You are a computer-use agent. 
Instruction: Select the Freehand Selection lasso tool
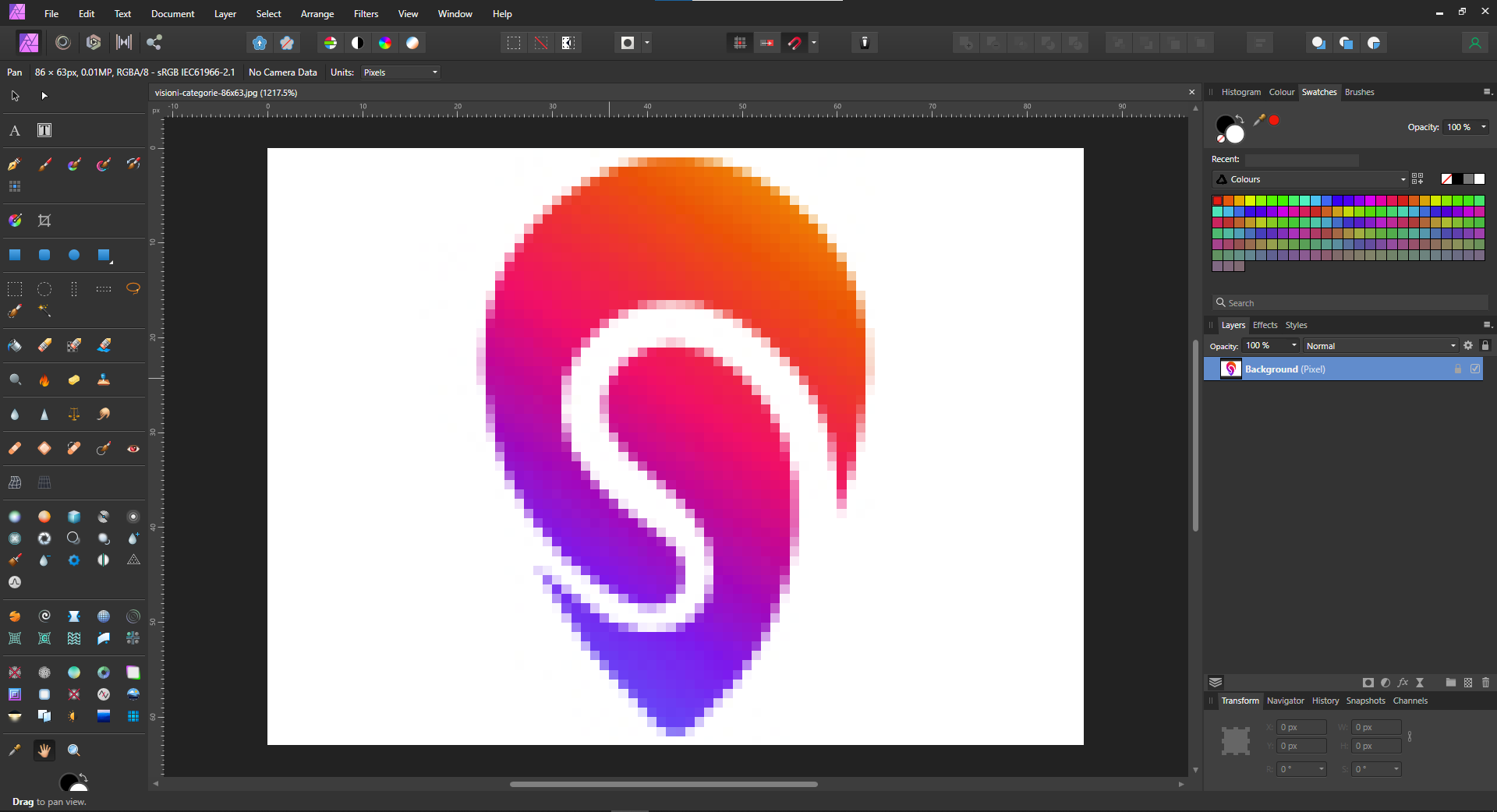coord(133,289)
